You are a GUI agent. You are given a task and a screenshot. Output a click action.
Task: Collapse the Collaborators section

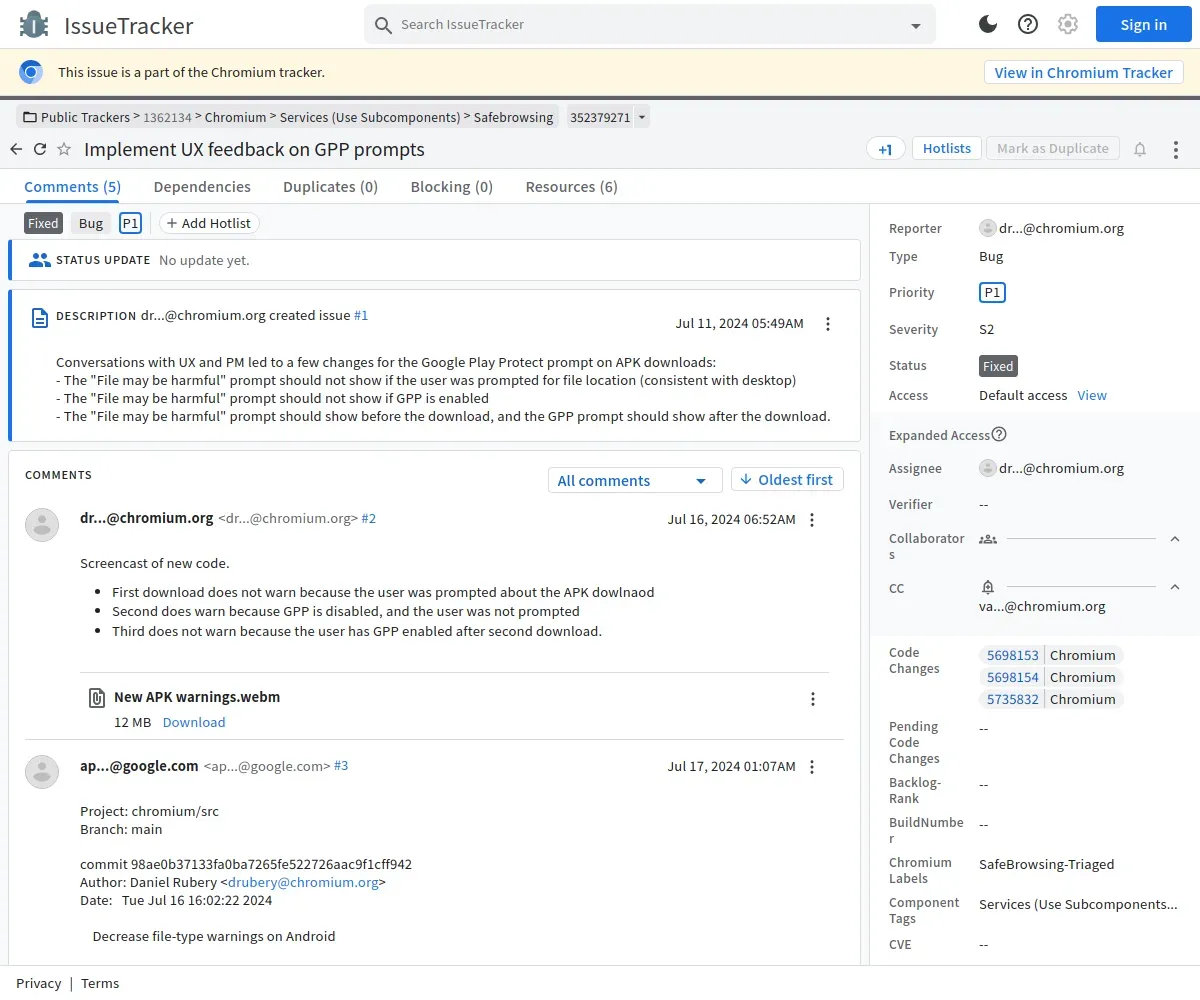(x=1175, y=539)
